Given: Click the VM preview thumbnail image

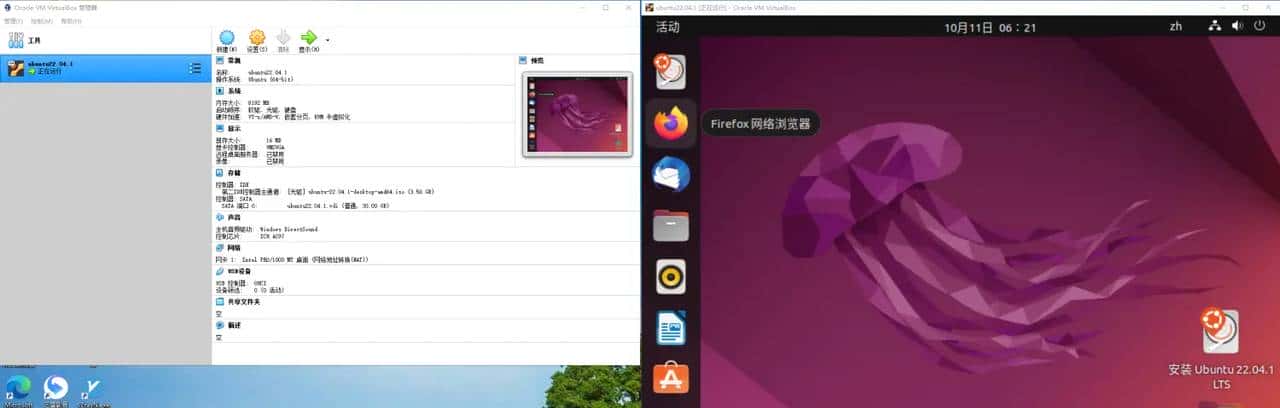Looking at the screenshot, I should point(578,113).
